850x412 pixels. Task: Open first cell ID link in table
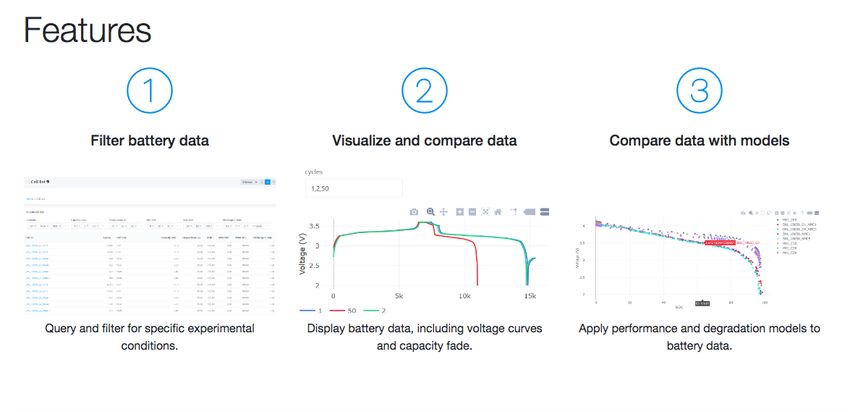click(36, 246)
